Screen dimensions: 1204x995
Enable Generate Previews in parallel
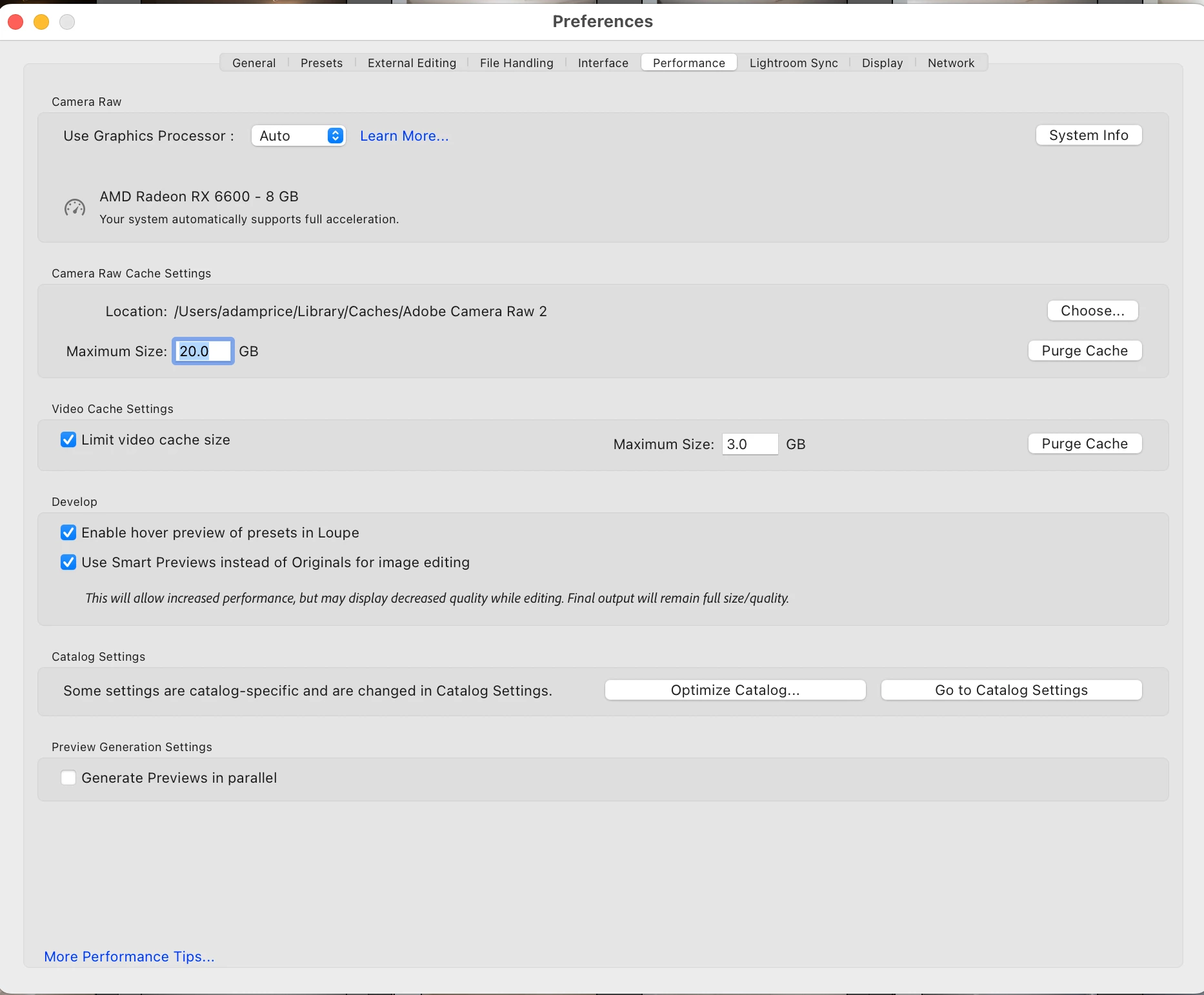pos(68,778)
